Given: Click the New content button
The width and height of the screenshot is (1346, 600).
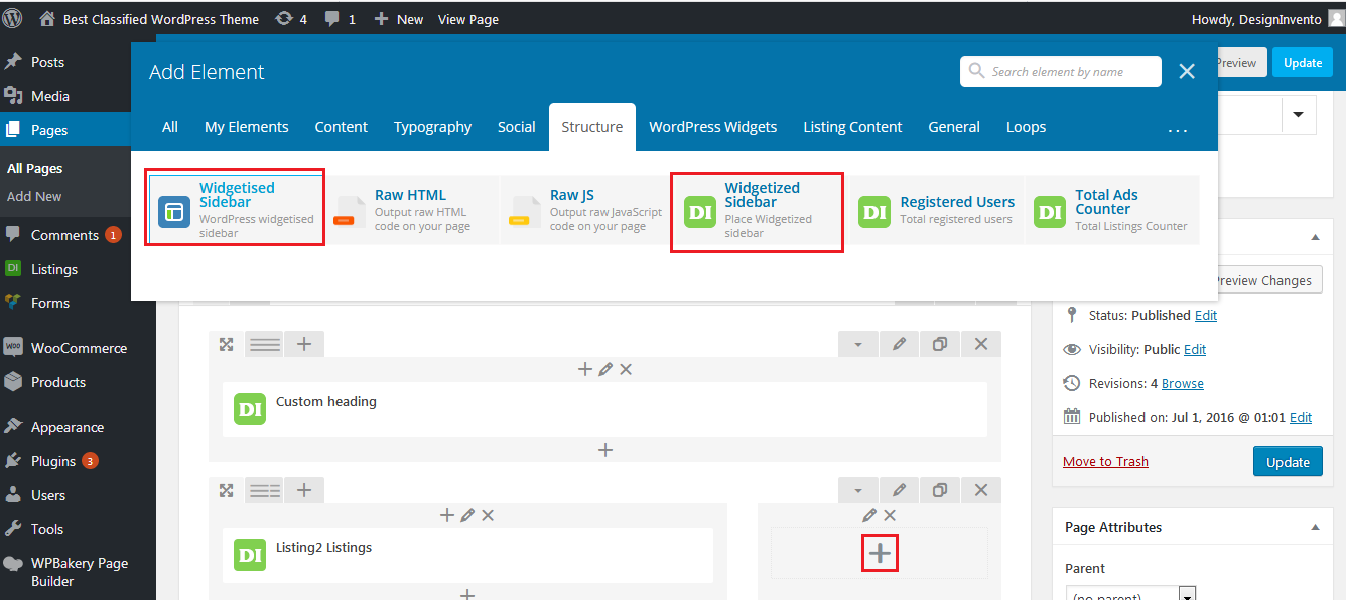Looking at the screenshot, I should click(x=399, y=19).
